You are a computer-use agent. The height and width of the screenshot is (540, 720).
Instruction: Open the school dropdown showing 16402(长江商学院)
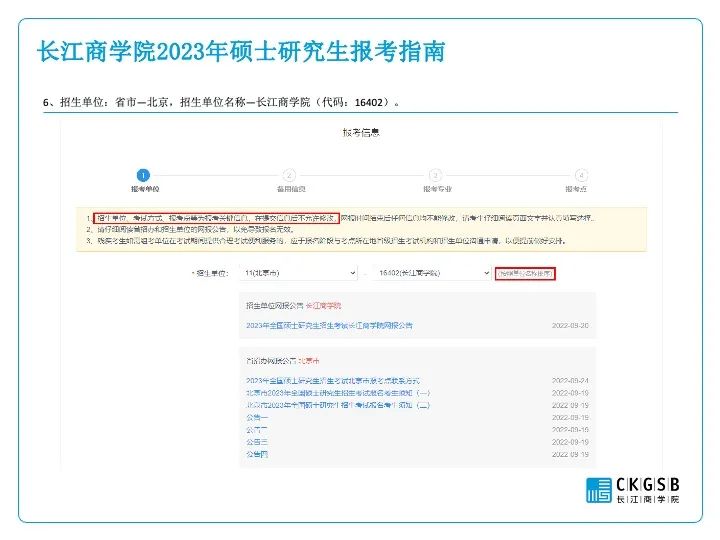point(433,273)
